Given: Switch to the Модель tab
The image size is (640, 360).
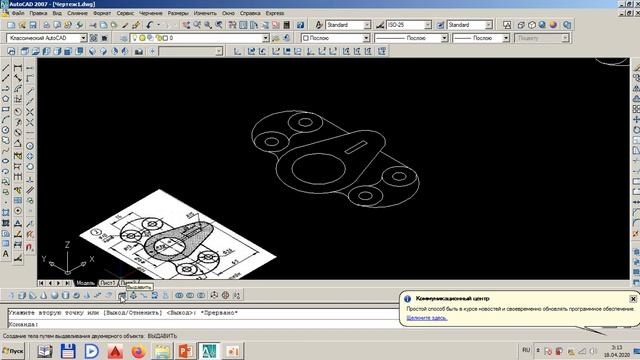Looking at the screenshot, I should click(85, 283).
